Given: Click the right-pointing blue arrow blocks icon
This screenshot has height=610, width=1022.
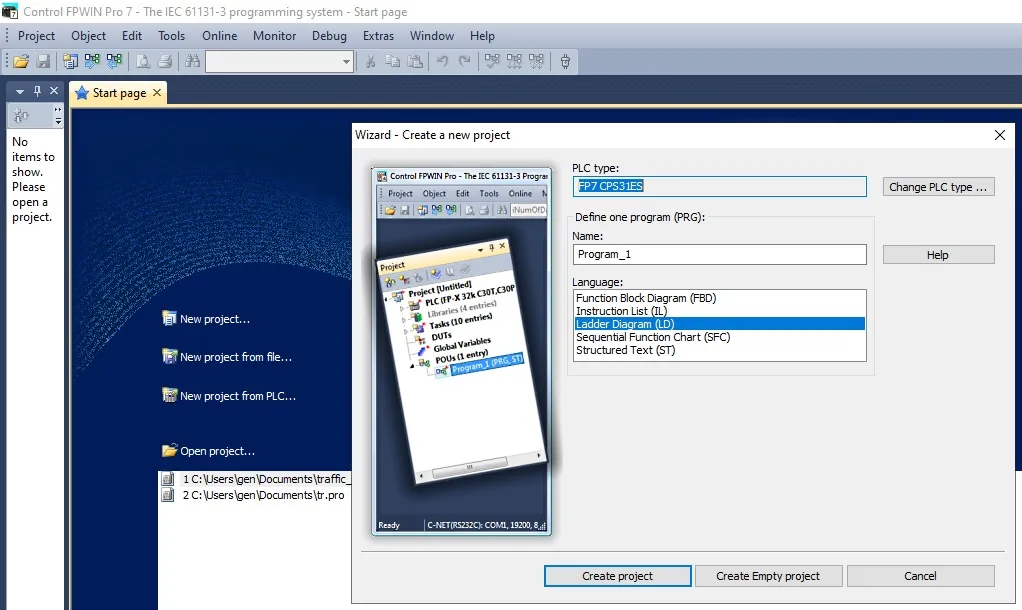Looking at the screenshot, I should [x=93, y=61].
